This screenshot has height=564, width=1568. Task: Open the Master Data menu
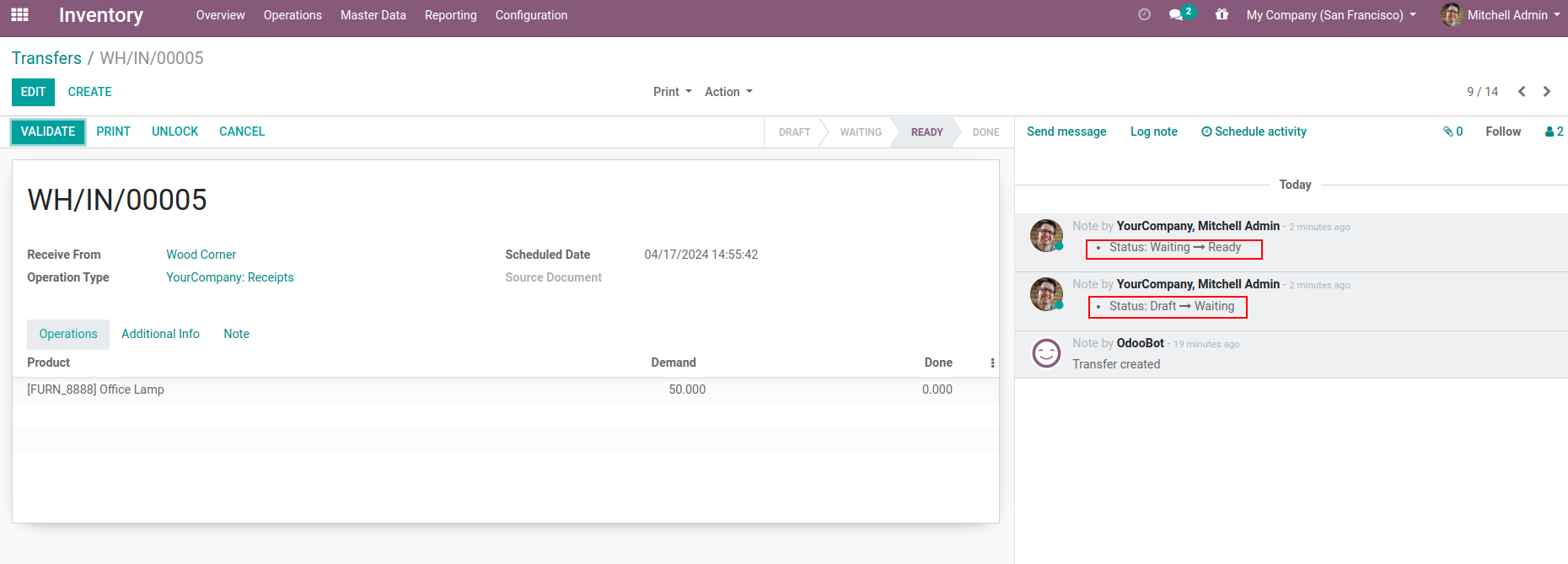(373, 15)
